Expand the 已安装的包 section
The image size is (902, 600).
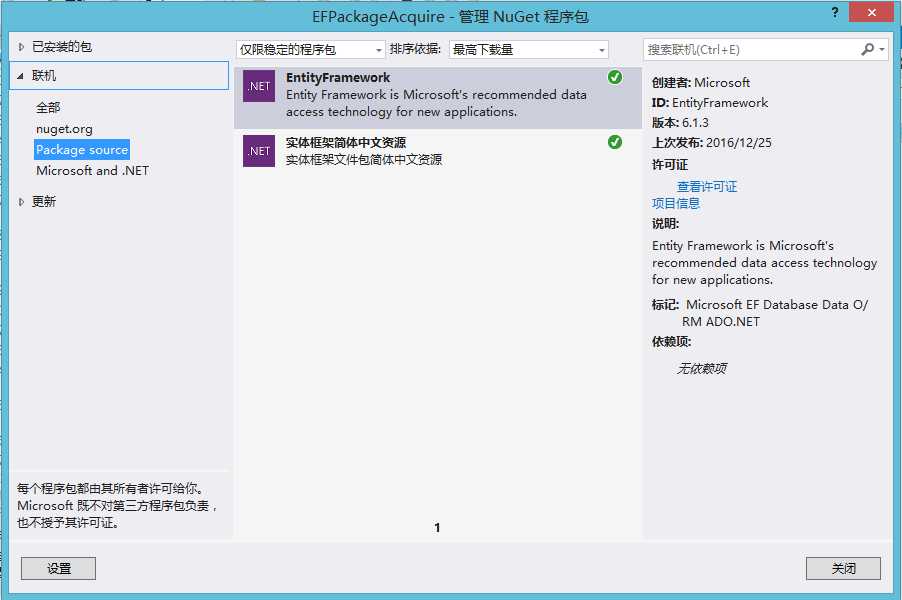21,47
